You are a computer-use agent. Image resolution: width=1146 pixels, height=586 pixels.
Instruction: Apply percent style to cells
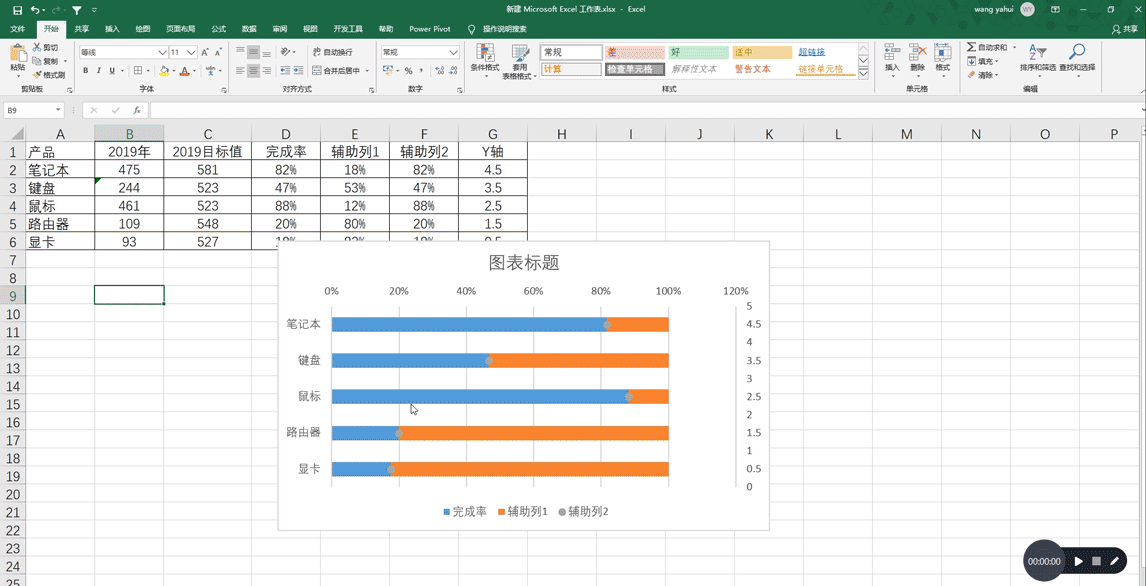click(409, 71)
